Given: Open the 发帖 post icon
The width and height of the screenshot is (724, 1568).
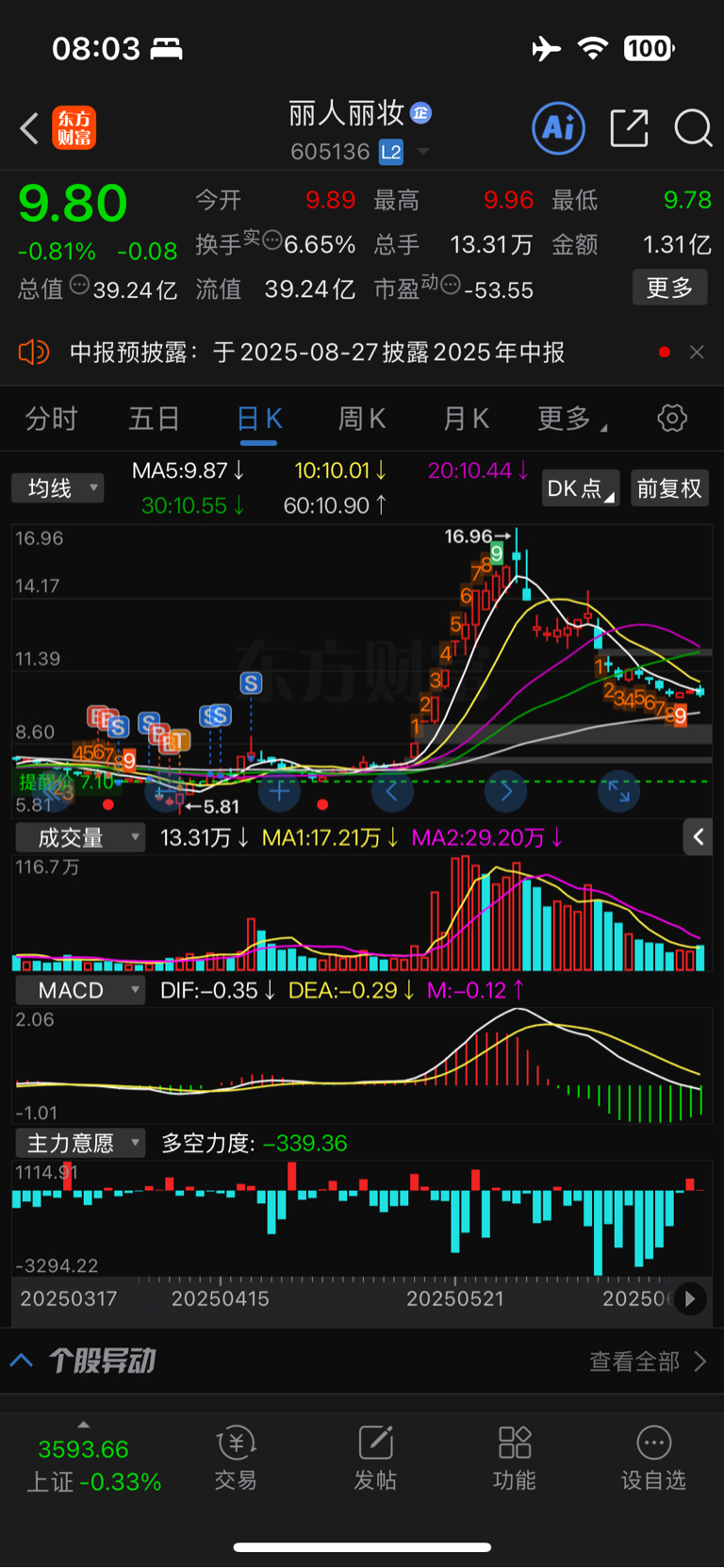Looking at the screenshot, I should tap(375, 1458).
